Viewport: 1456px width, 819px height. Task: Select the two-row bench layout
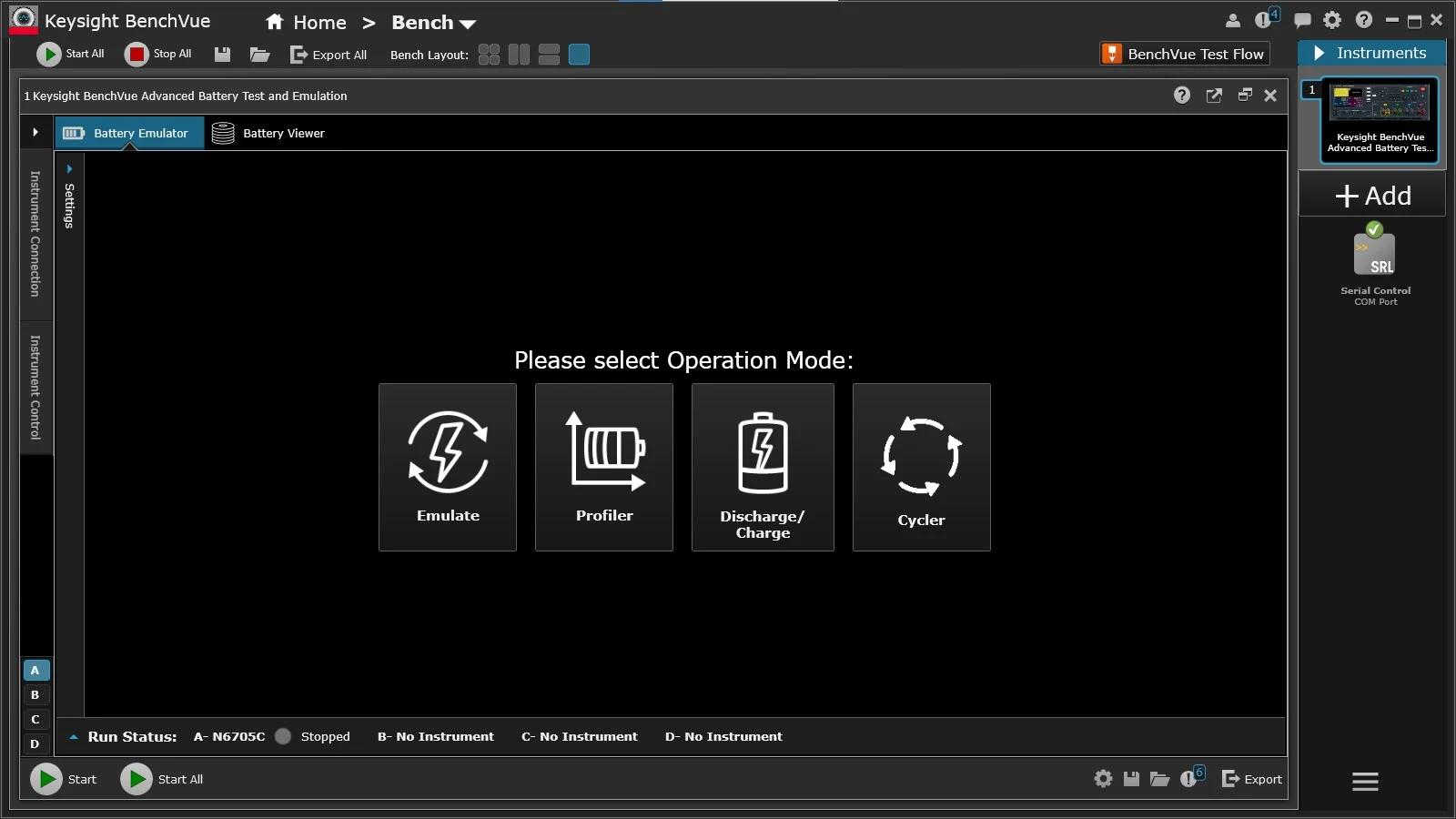pyautogui.click(x=549, y=55)
